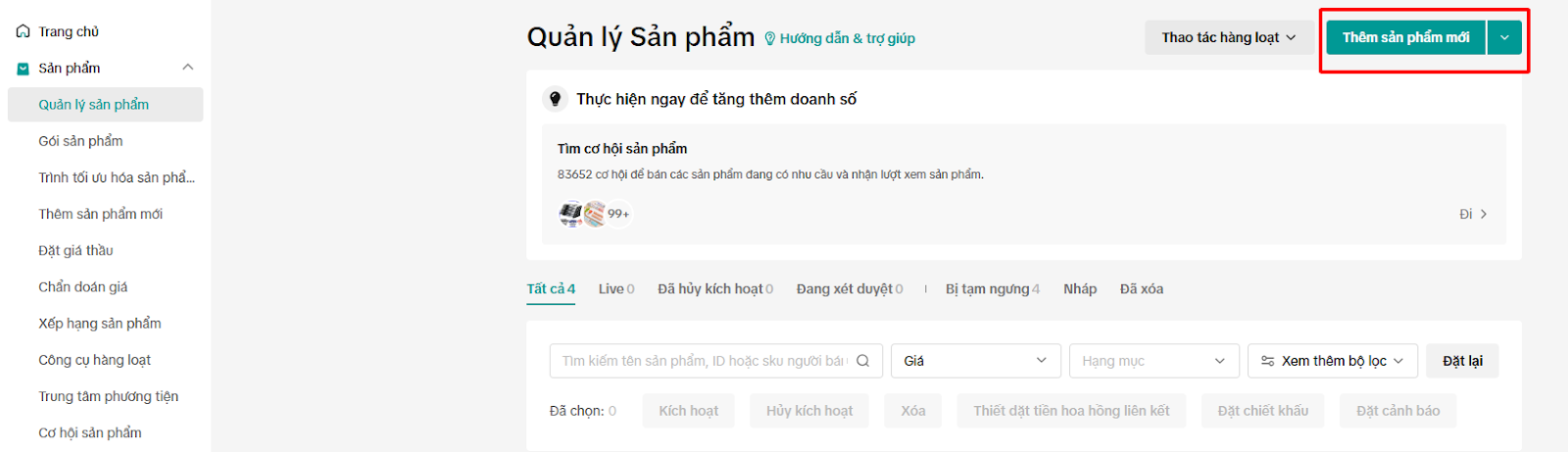Expand the arrow beside Thêm sản phẩm mới
Screen dimensions: 1568x452
coord(1504,37)
